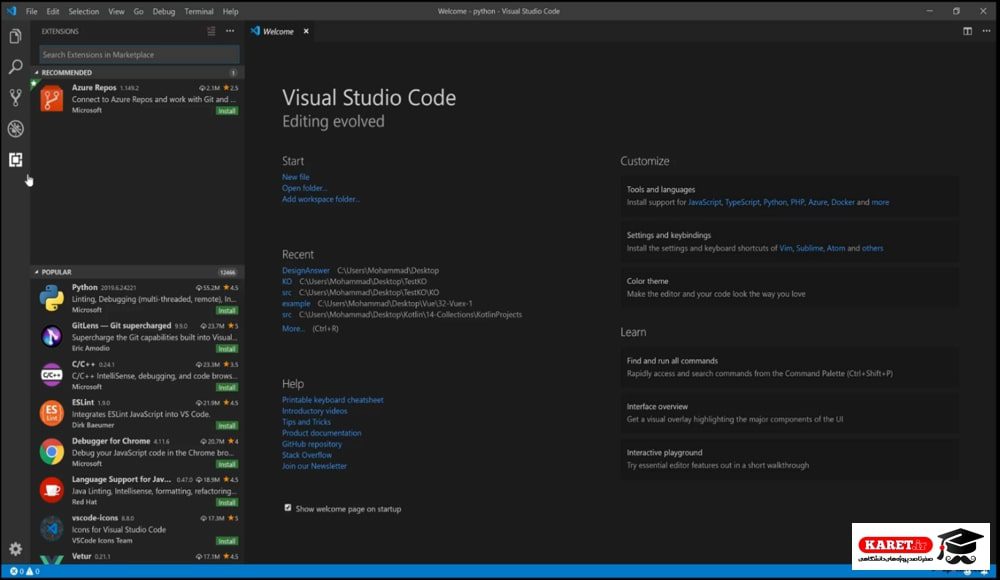1000x580 pixels.
Task: Open the Source Control view
Action: tap(15, 98)
